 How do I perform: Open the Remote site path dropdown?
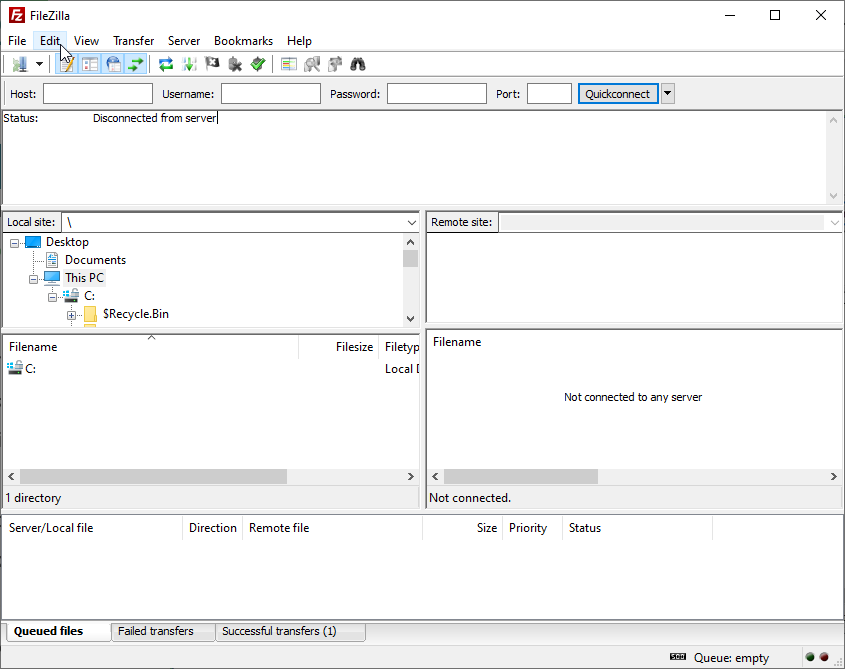coord(835,223)
